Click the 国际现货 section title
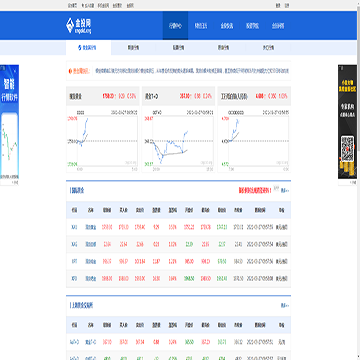This screenshot has width=360, height=360. tap(77, 191)
